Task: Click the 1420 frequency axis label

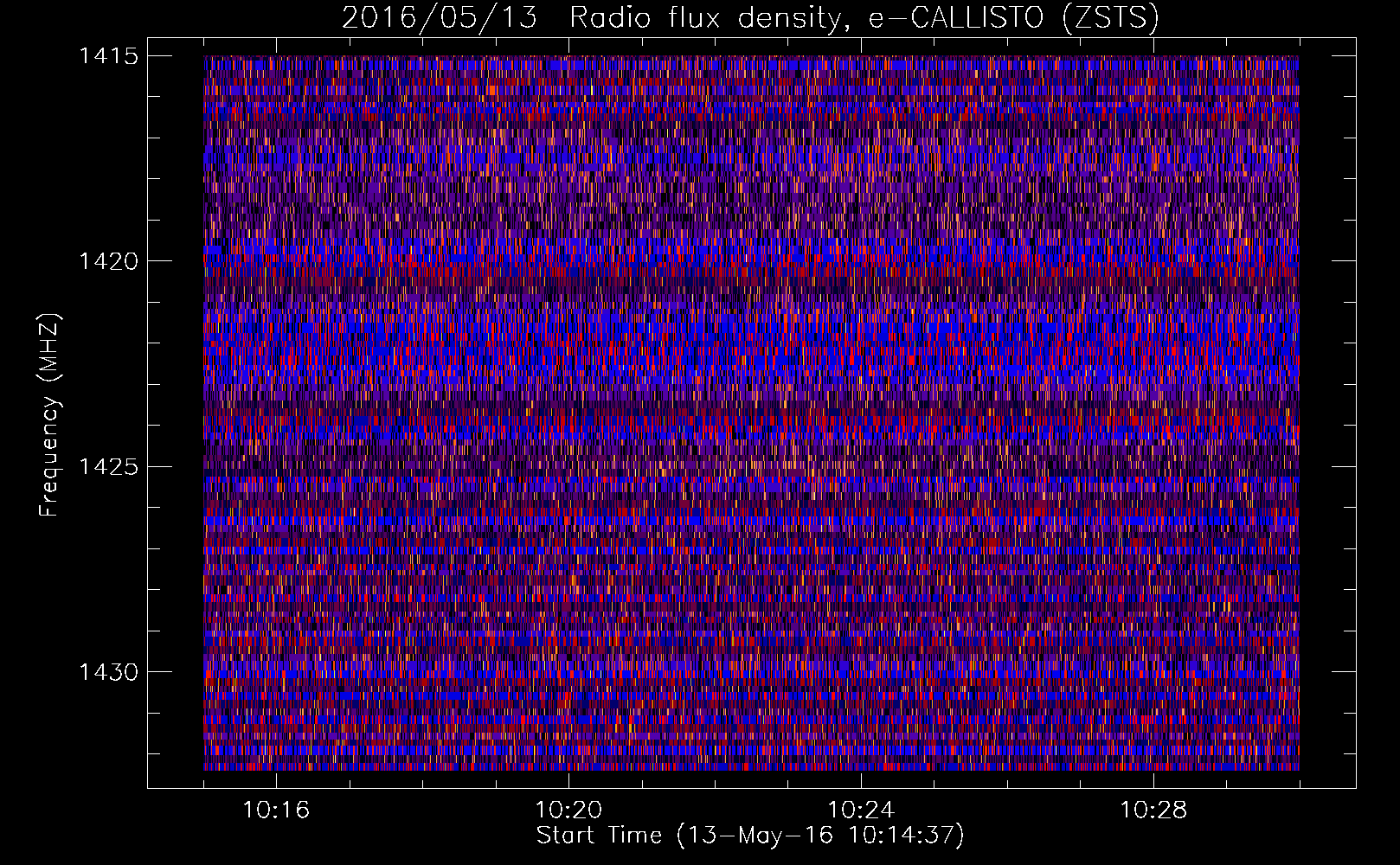Action: click(108, 261)
